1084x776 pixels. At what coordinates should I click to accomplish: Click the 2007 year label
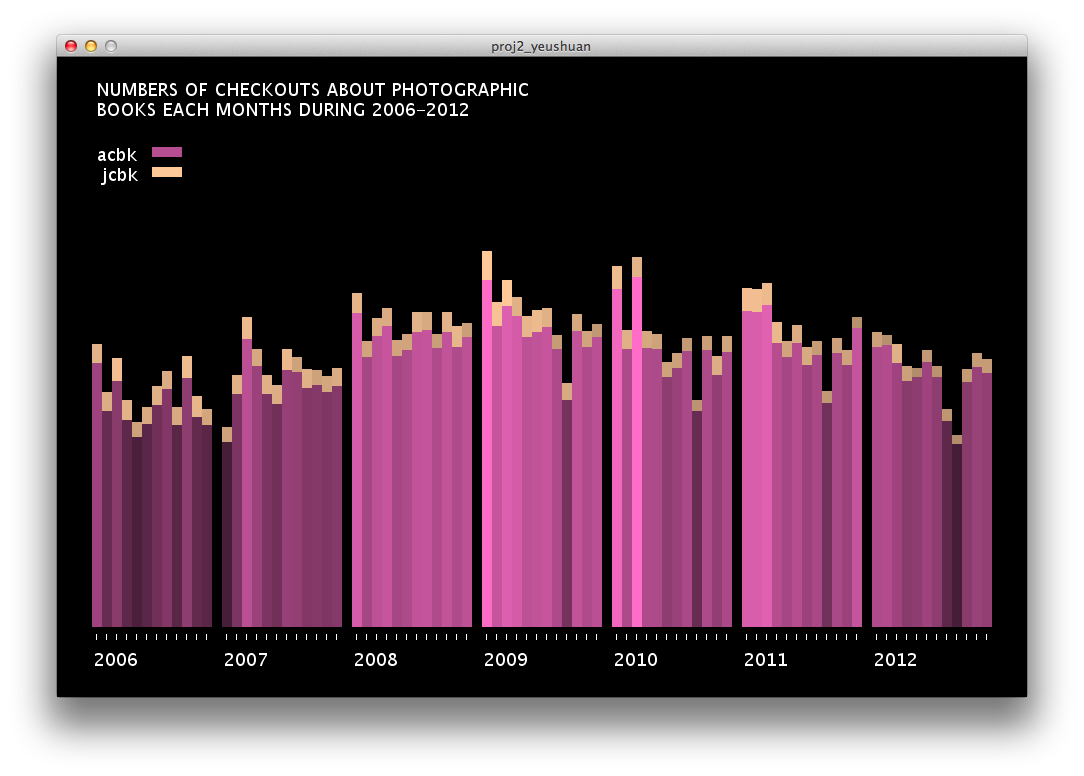pyautogui.click(x=246, y=660)
